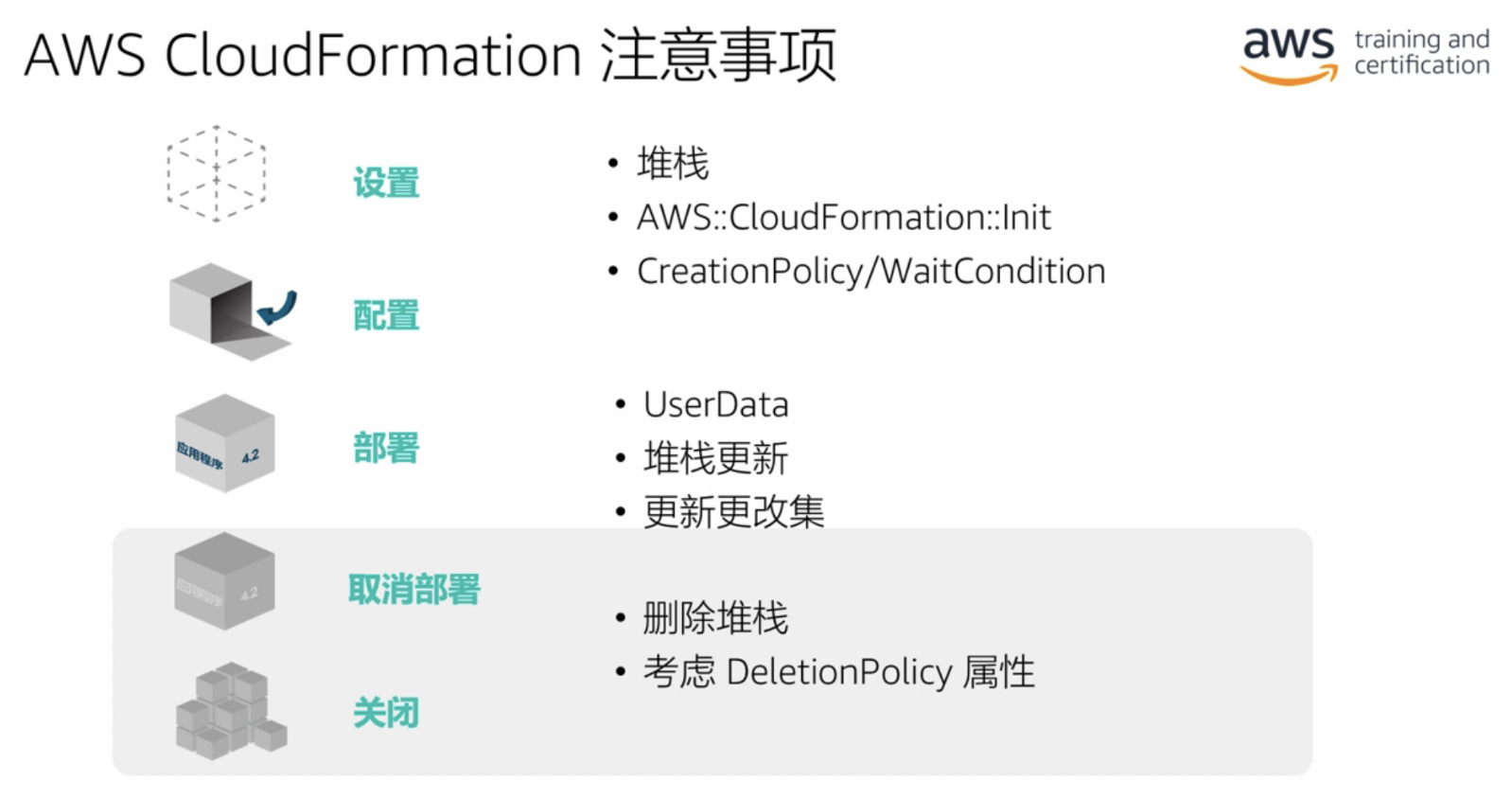
Task: Click the UserData bullet item
Action: tap(715, 405)
